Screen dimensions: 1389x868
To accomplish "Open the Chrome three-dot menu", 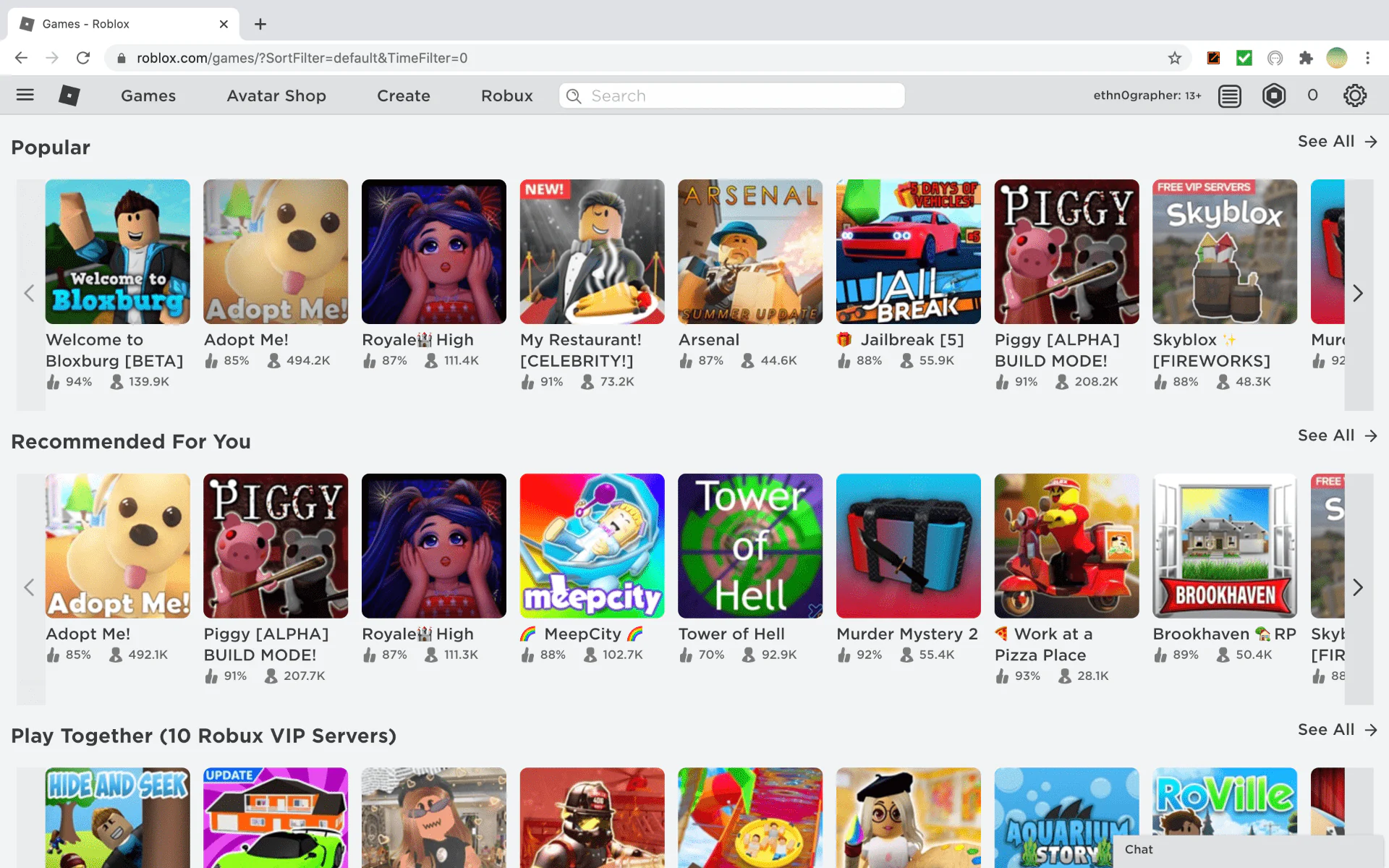I will pyautogui.click(x=1367, y=58).
